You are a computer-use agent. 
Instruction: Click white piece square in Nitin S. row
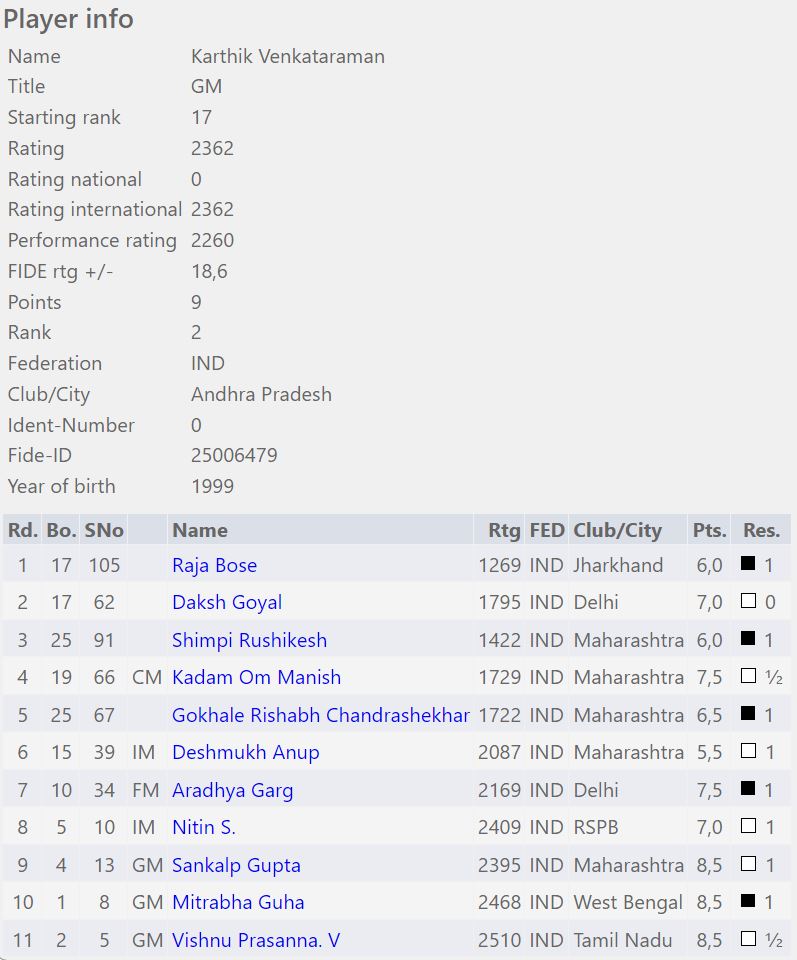point(747,827)
